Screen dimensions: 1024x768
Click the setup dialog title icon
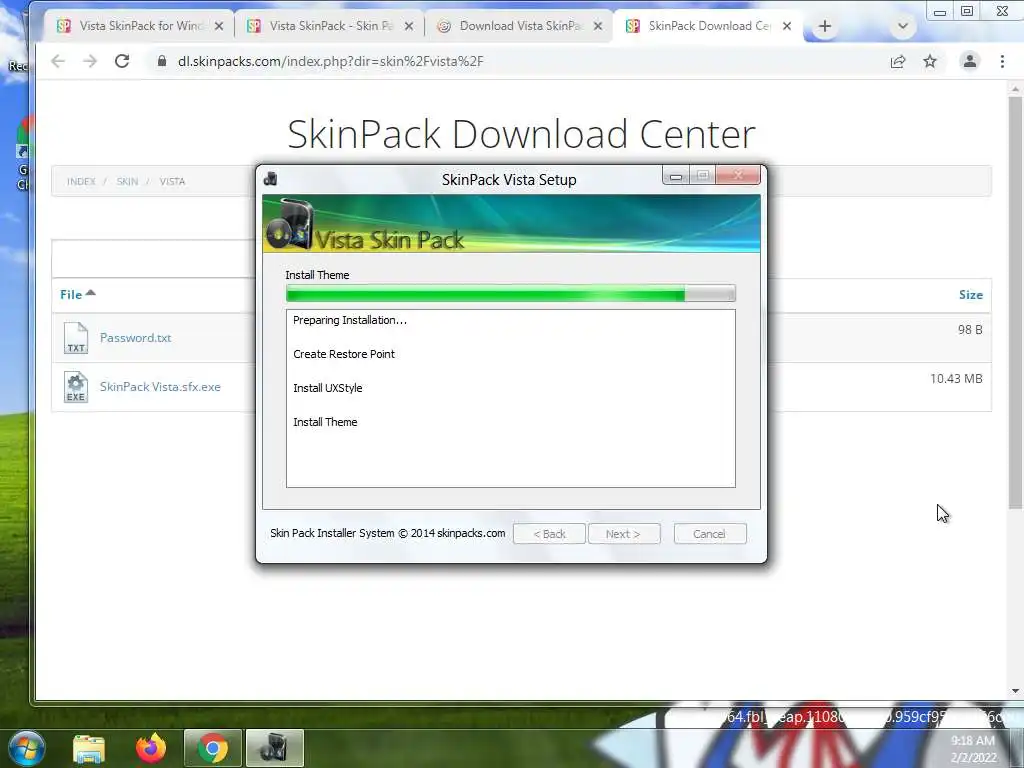tap(270, 179)
